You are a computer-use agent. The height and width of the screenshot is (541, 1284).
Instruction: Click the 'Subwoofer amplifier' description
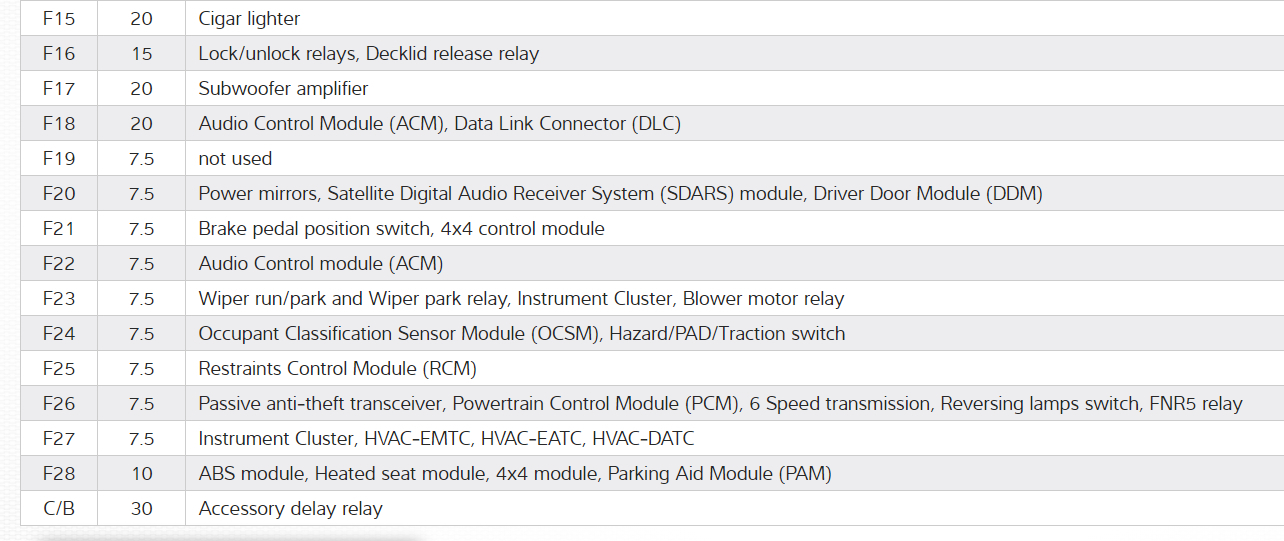[283, 89]
